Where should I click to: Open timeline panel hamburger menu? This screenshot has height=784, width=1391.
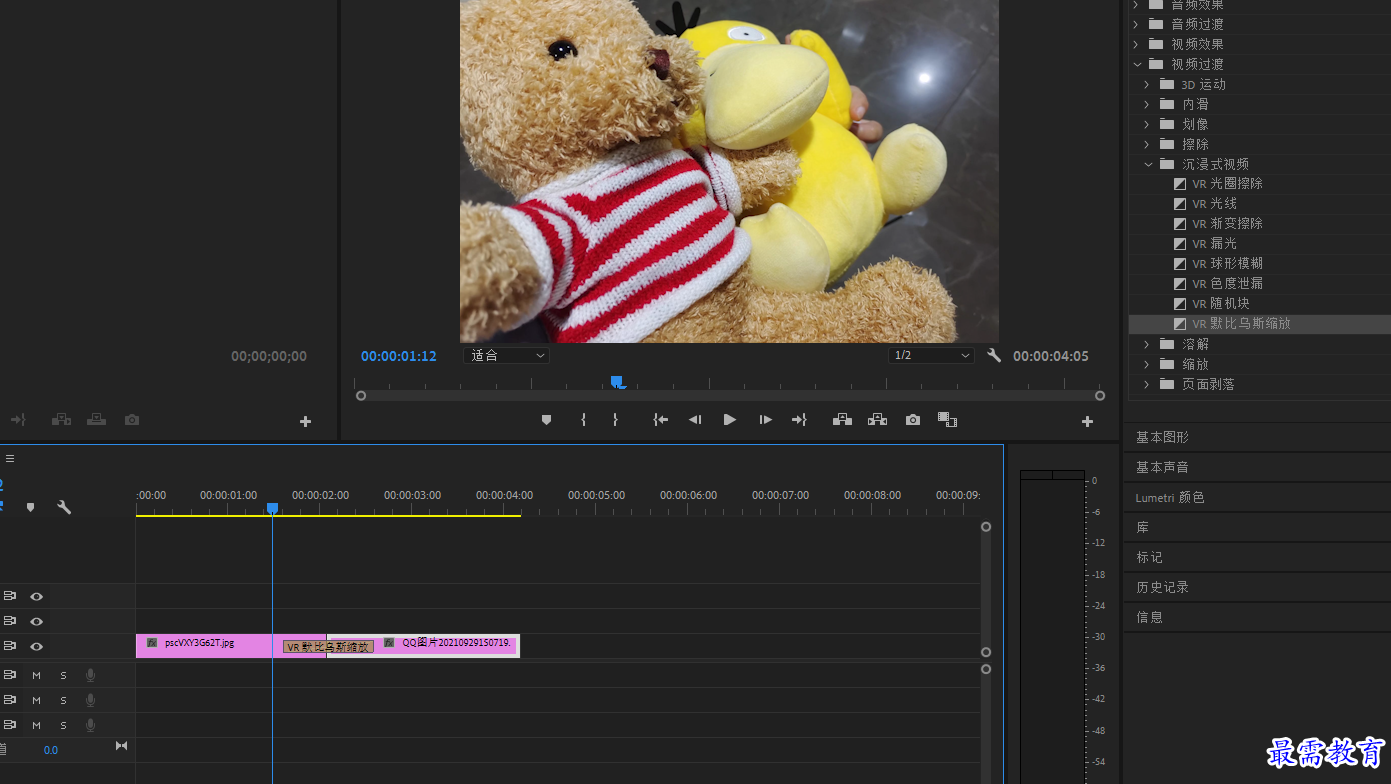(x=10, y=458)
